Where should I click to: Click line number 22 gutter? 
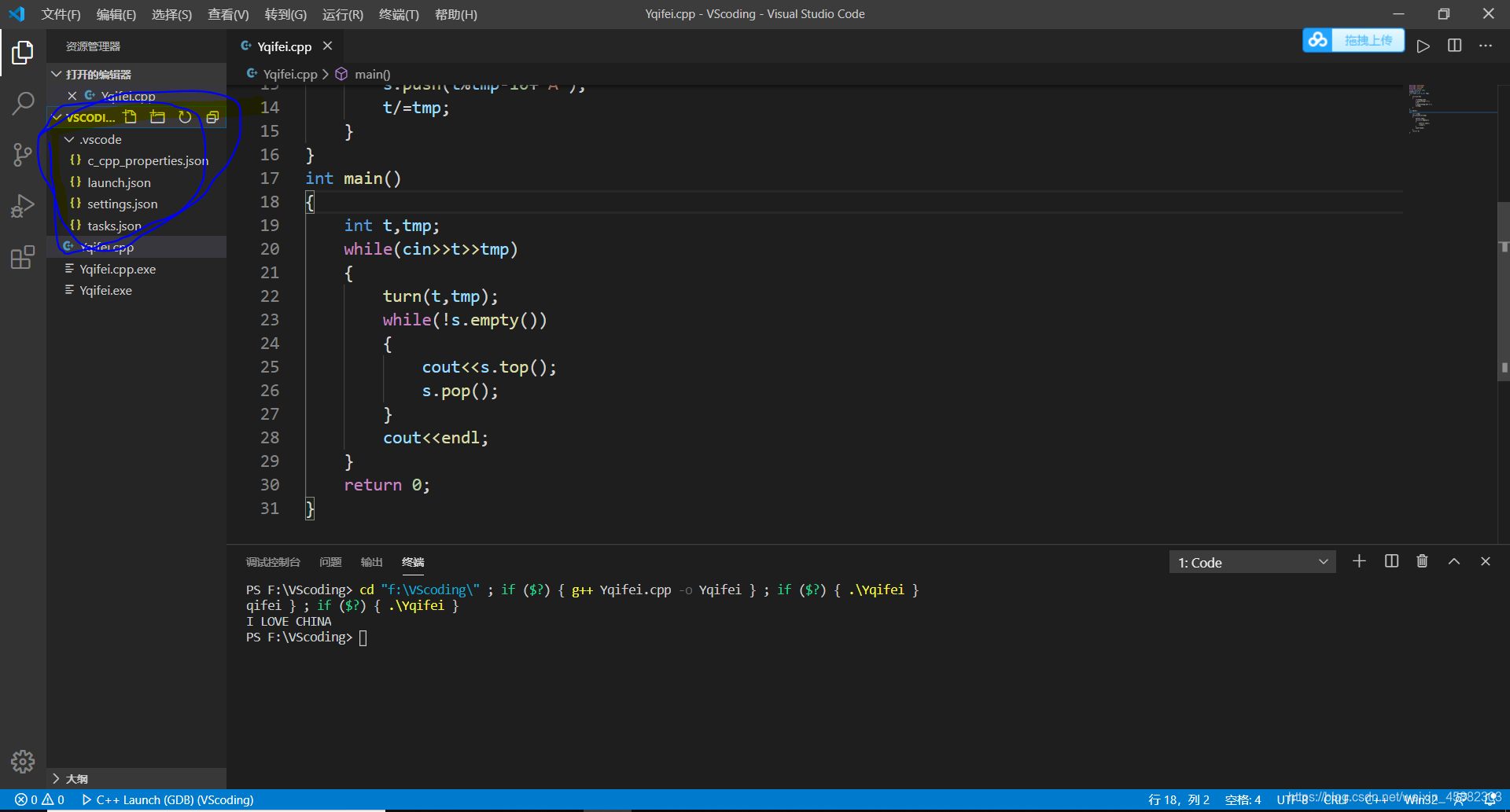coord(270,296)
